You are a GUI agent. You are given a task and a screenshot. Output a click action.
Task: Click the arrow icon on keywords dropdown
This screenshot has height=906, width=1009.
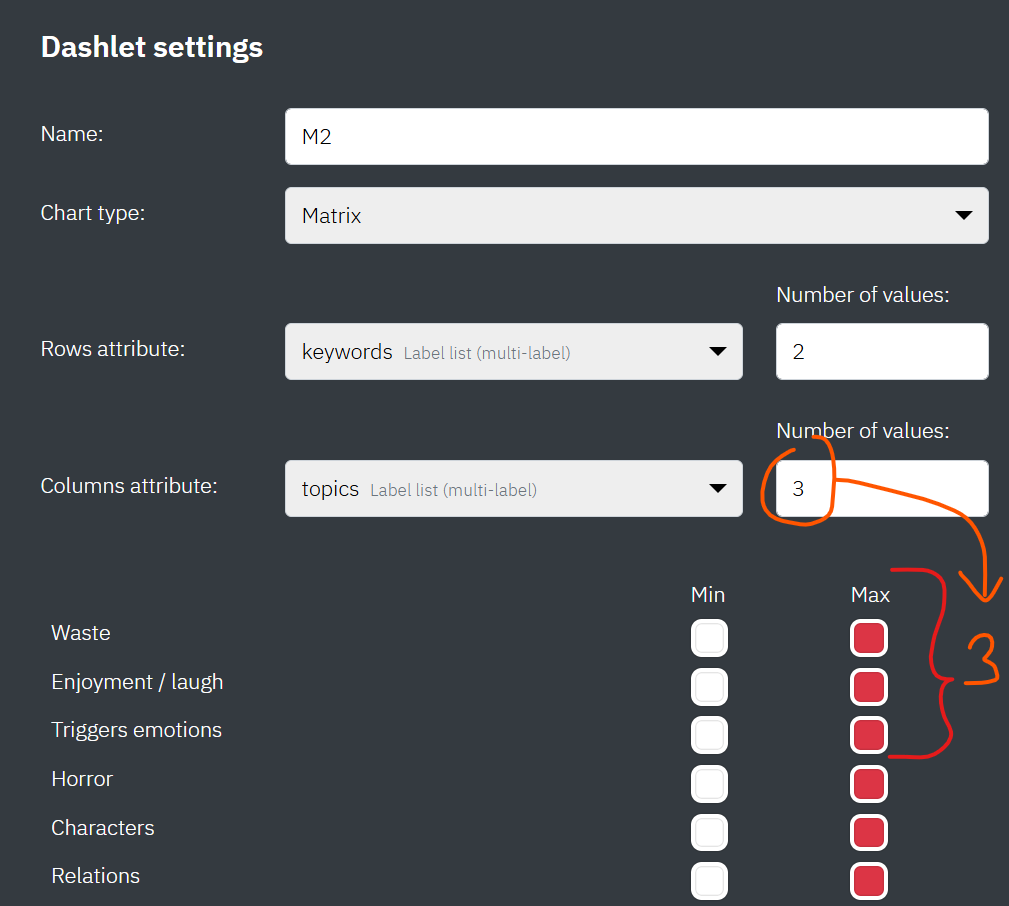[x=717, y=351]
